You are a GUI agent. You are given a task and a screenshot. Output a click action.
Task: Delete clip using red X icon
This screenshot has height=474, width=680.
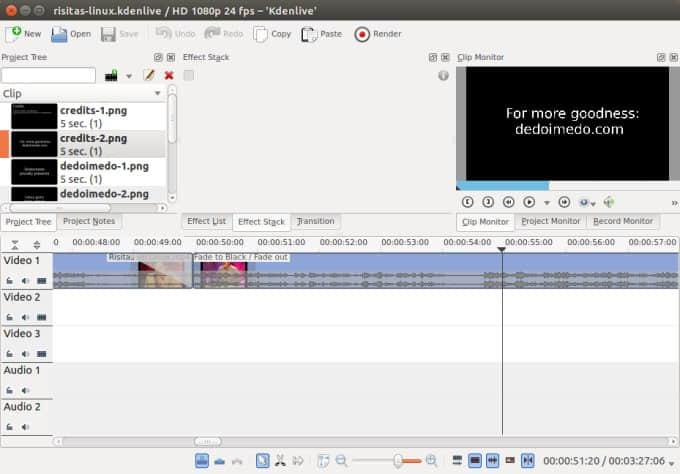(x=169, y=75)
